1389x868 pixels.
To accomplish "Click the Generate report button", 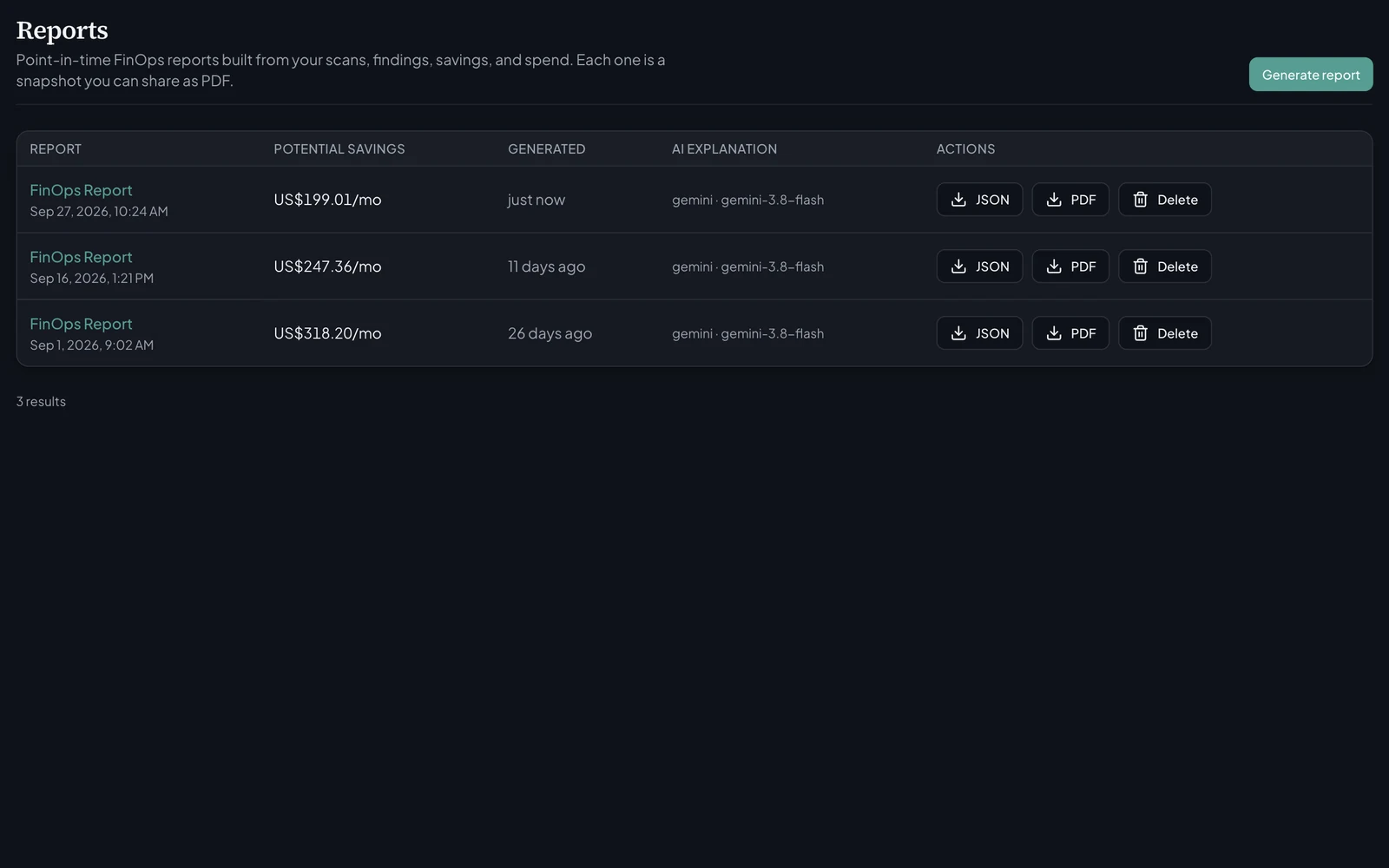I will pos(1311,75).
